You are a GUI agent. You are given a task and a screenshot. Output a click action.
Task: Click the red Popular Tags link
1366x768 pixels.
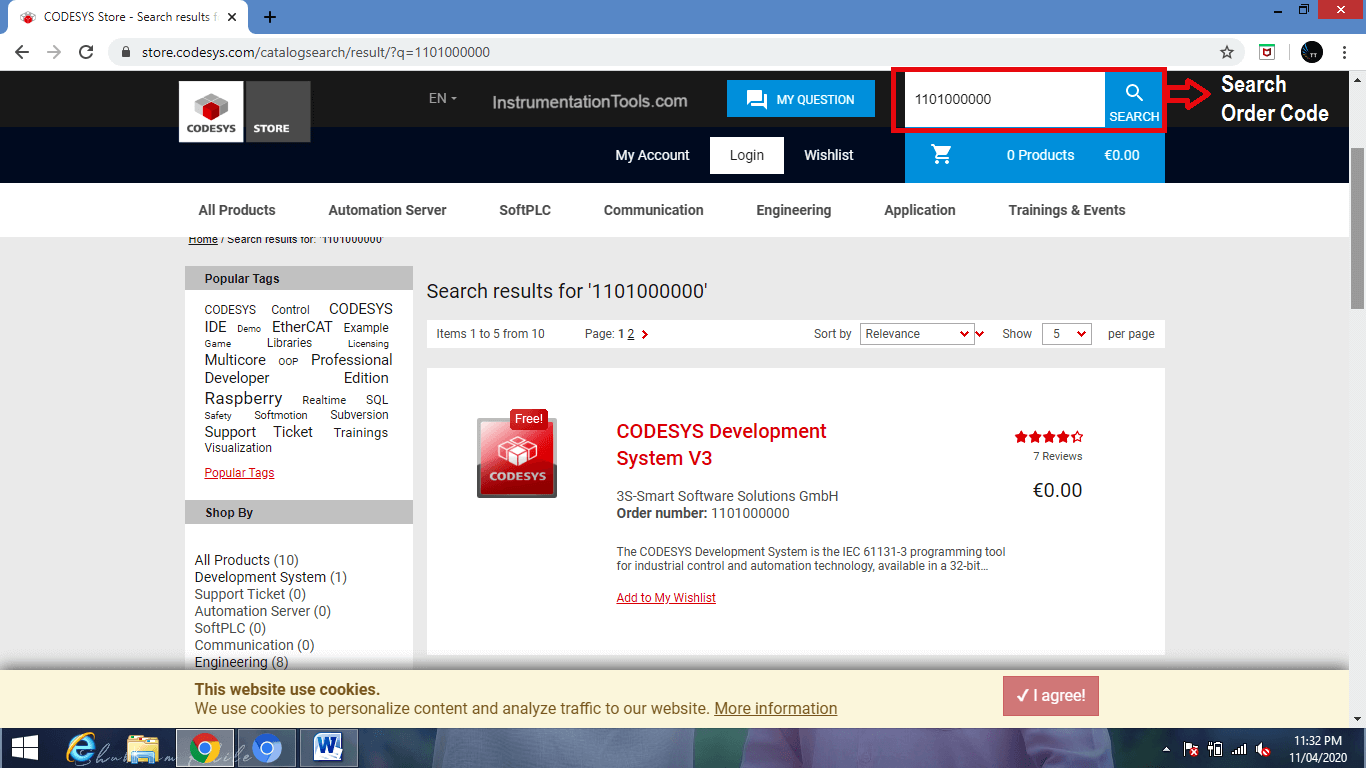239,473
